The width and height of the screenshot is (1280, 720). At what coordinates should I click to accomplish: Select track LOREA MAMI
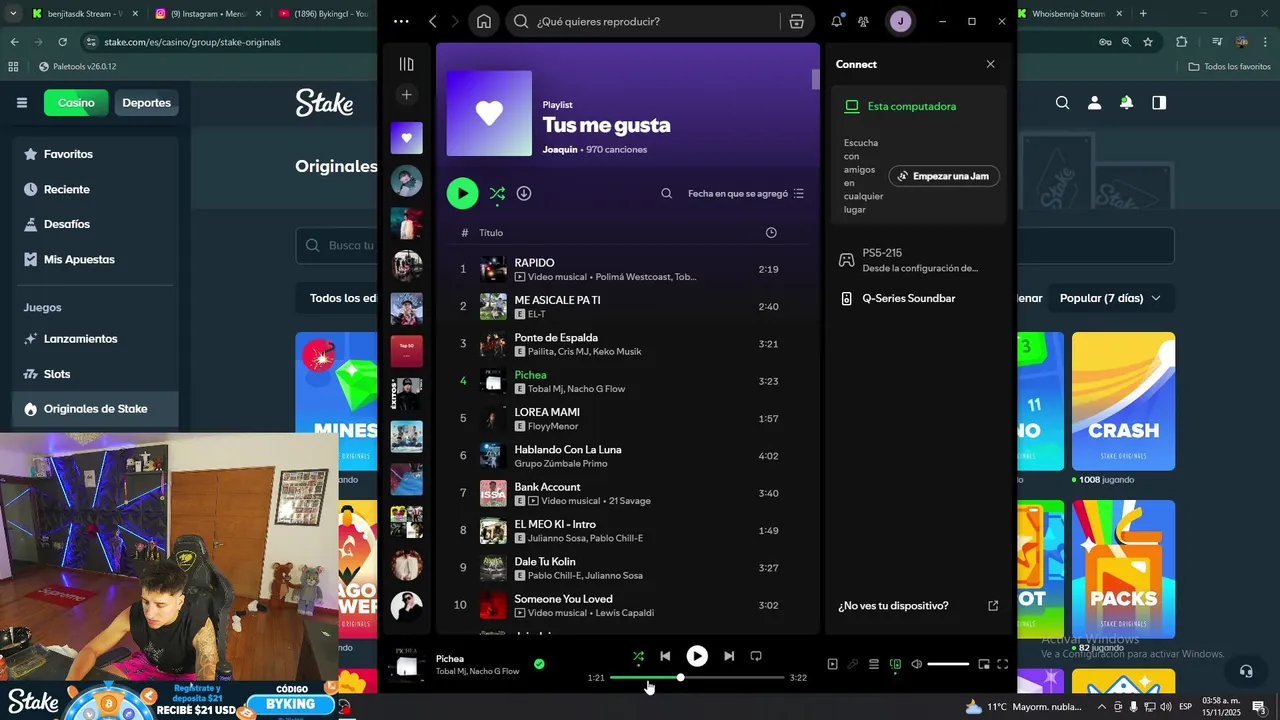[627, 418]
